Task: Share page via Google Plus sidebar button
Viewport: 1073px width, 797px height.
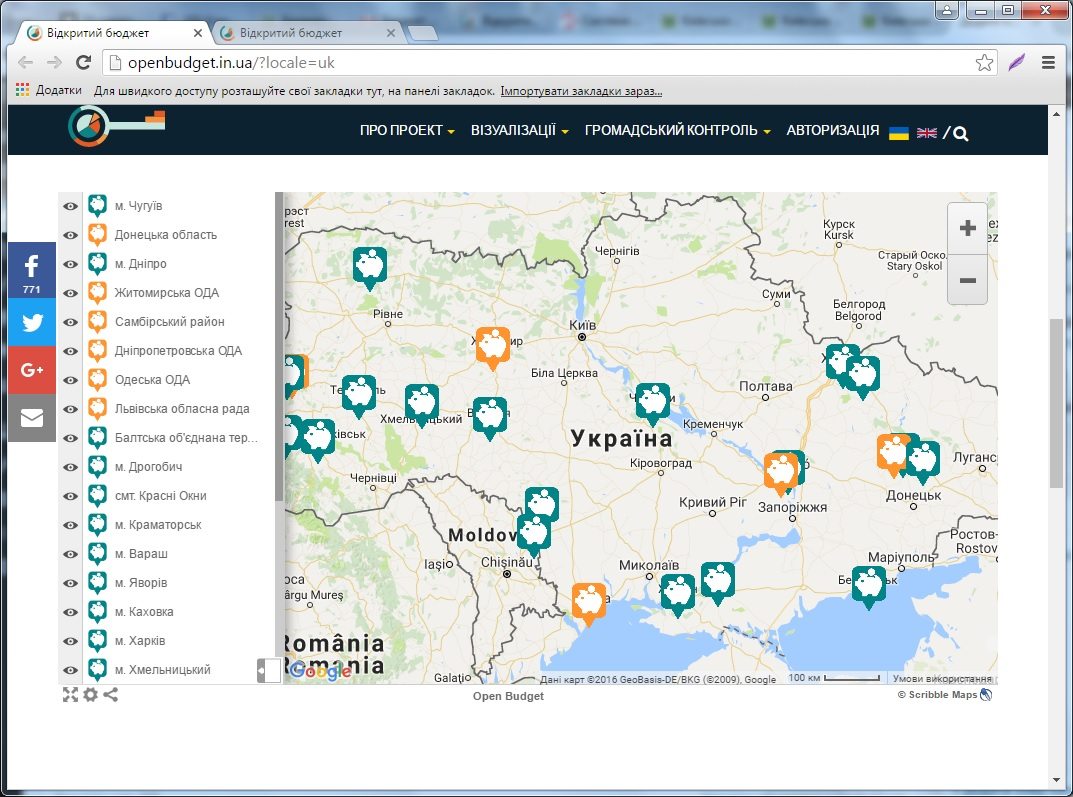Action: (x=31, y=370)
